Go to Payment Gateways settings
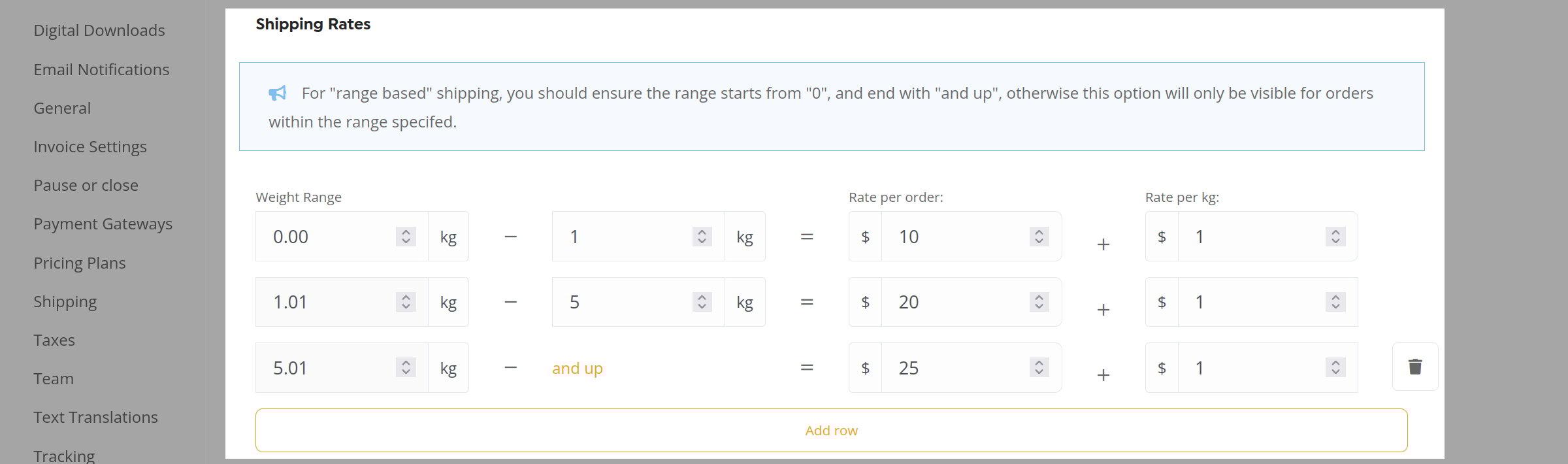This screenshot has height=464, width=1568. click(x=103, y=224)
